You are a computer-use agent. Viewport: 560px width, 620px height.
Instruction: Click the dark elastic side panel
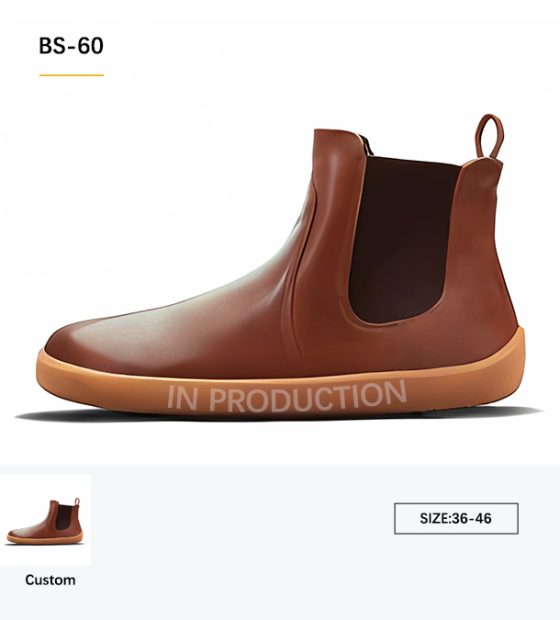pos(403,237)
